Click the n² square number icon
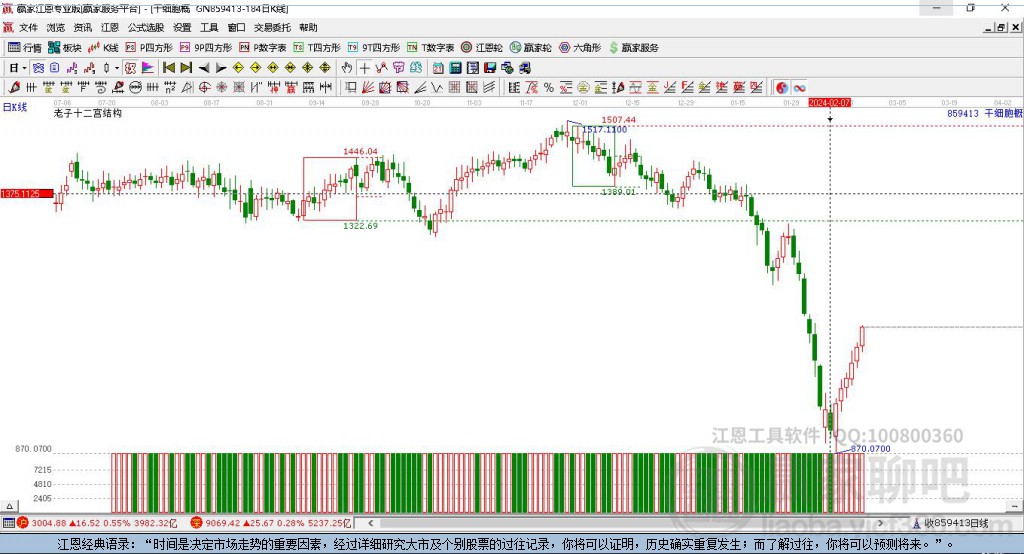Viewport: 1024px width, 554px height. pos(170,88)
